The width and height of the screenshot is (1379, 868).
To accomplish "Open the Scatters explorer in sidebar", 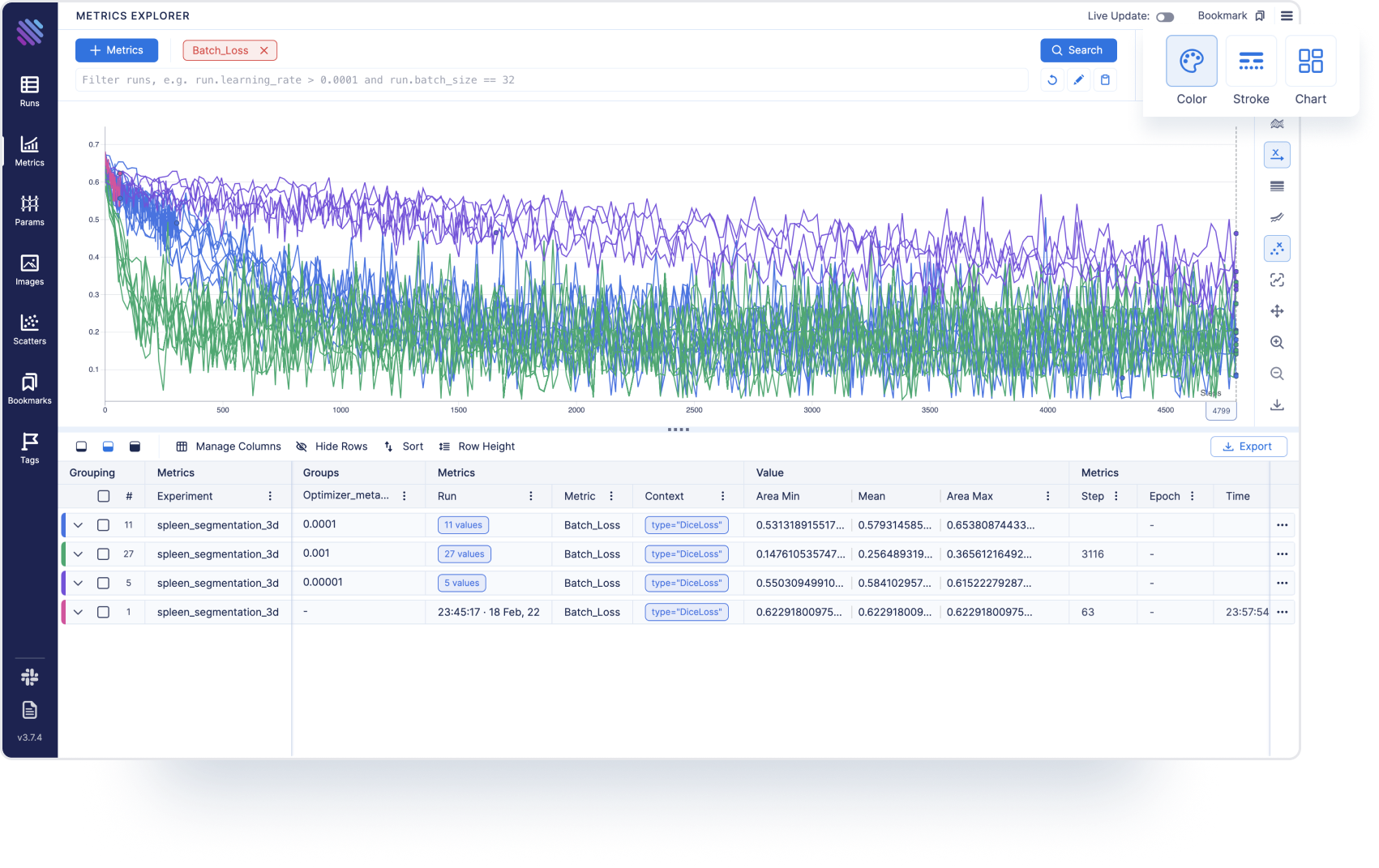I will (29, 328).
